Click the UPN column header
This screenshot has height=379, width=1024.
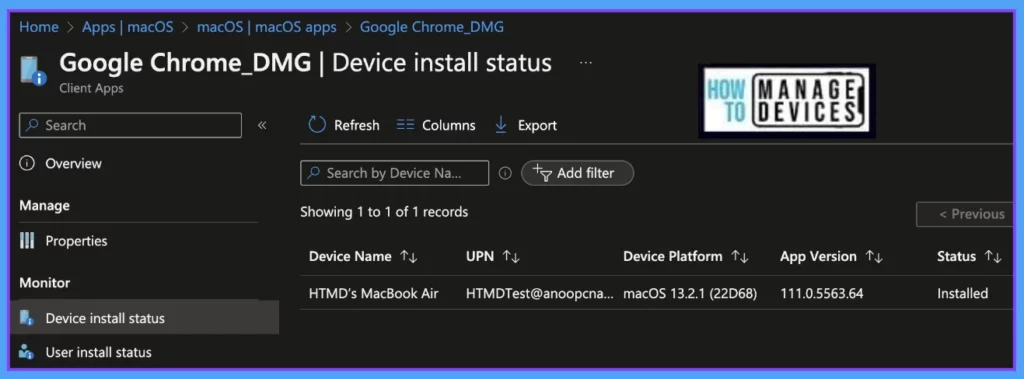[x=480, y=257]
